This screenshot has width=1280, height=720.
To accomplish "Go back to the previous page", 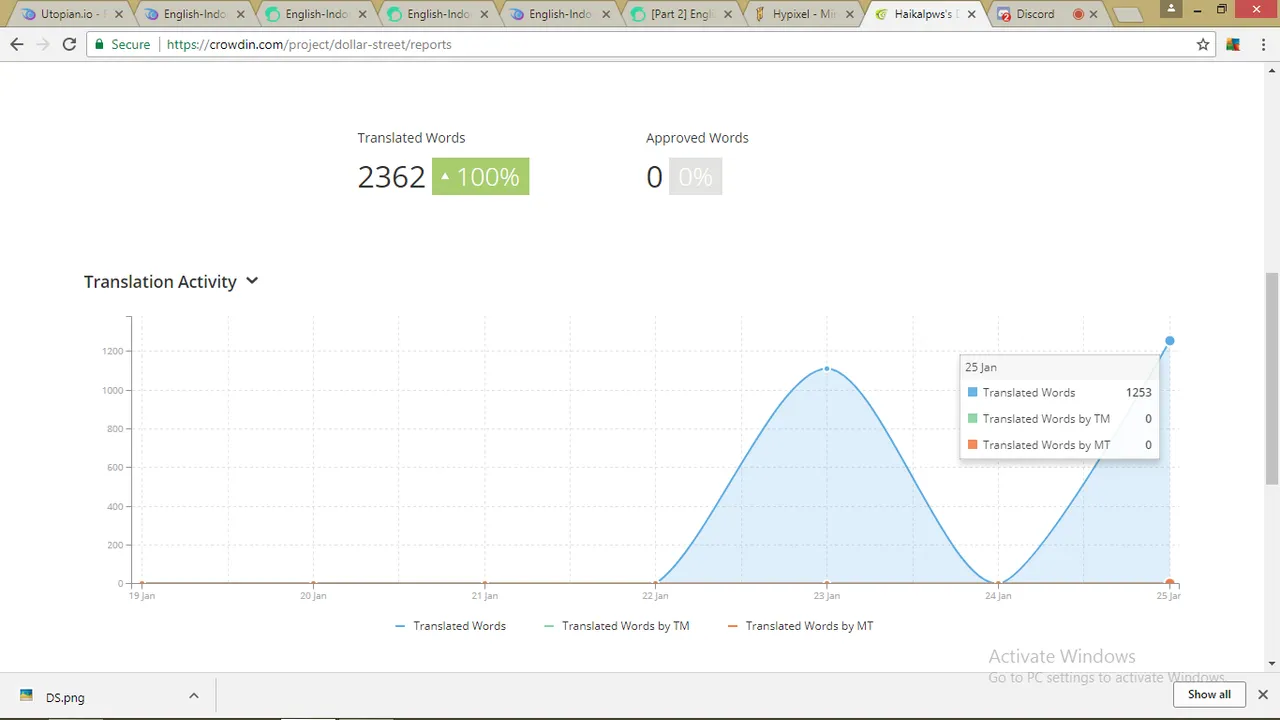I will click(16, 44).
